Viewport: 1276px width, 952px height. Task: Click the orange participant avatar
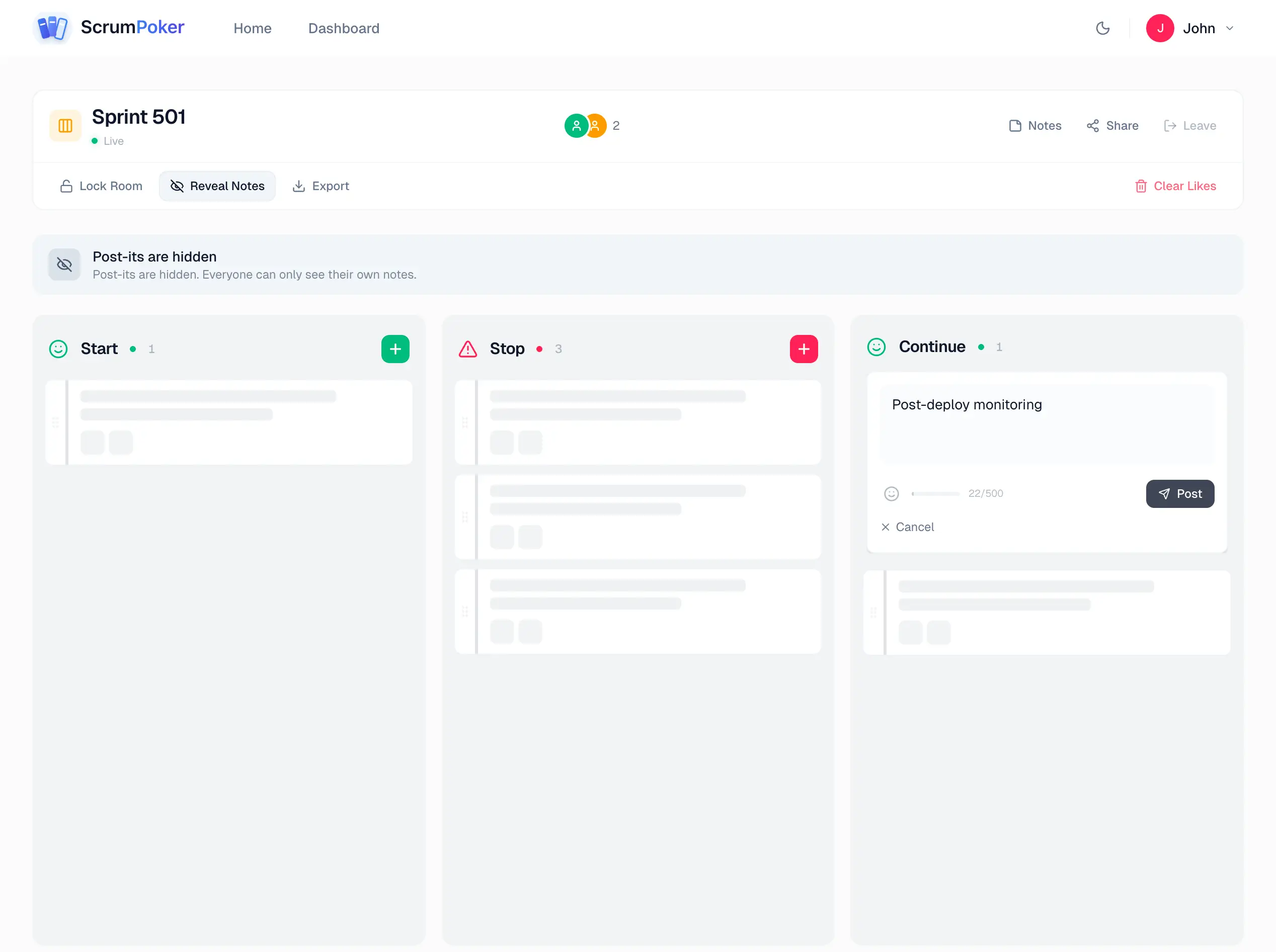597,126
